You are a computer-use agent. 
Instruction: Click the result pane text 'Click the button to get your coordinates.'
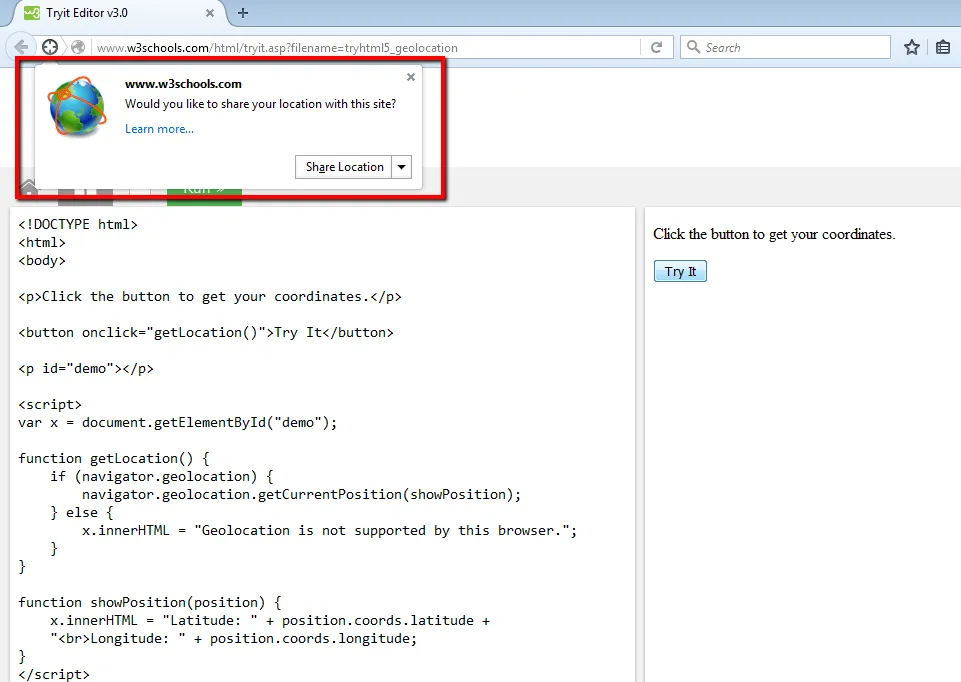tap(774, 235)
